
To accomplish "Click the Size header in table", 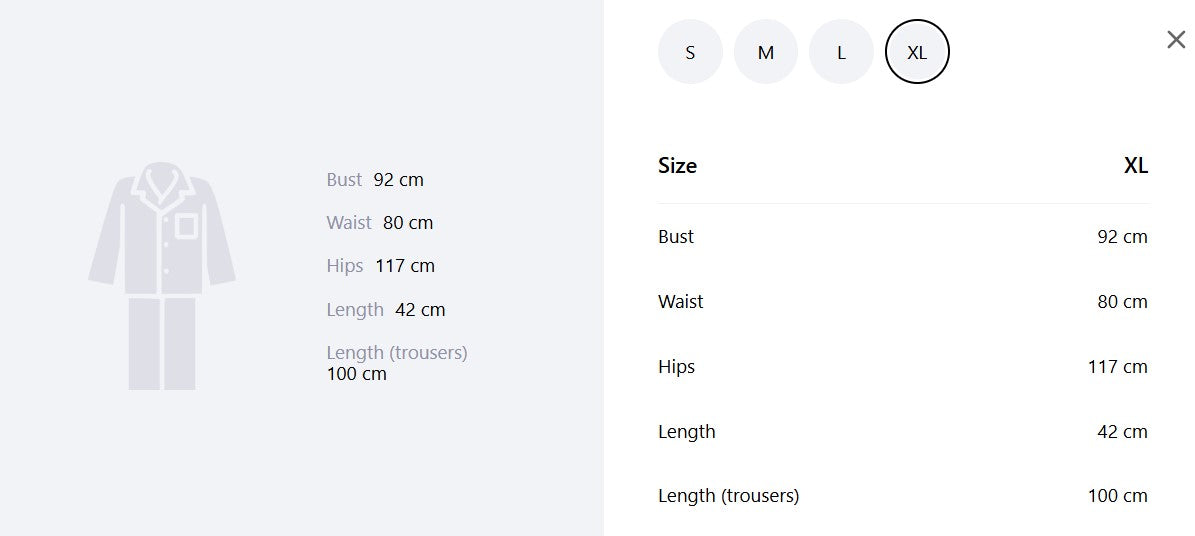I will tap(678, 165).
